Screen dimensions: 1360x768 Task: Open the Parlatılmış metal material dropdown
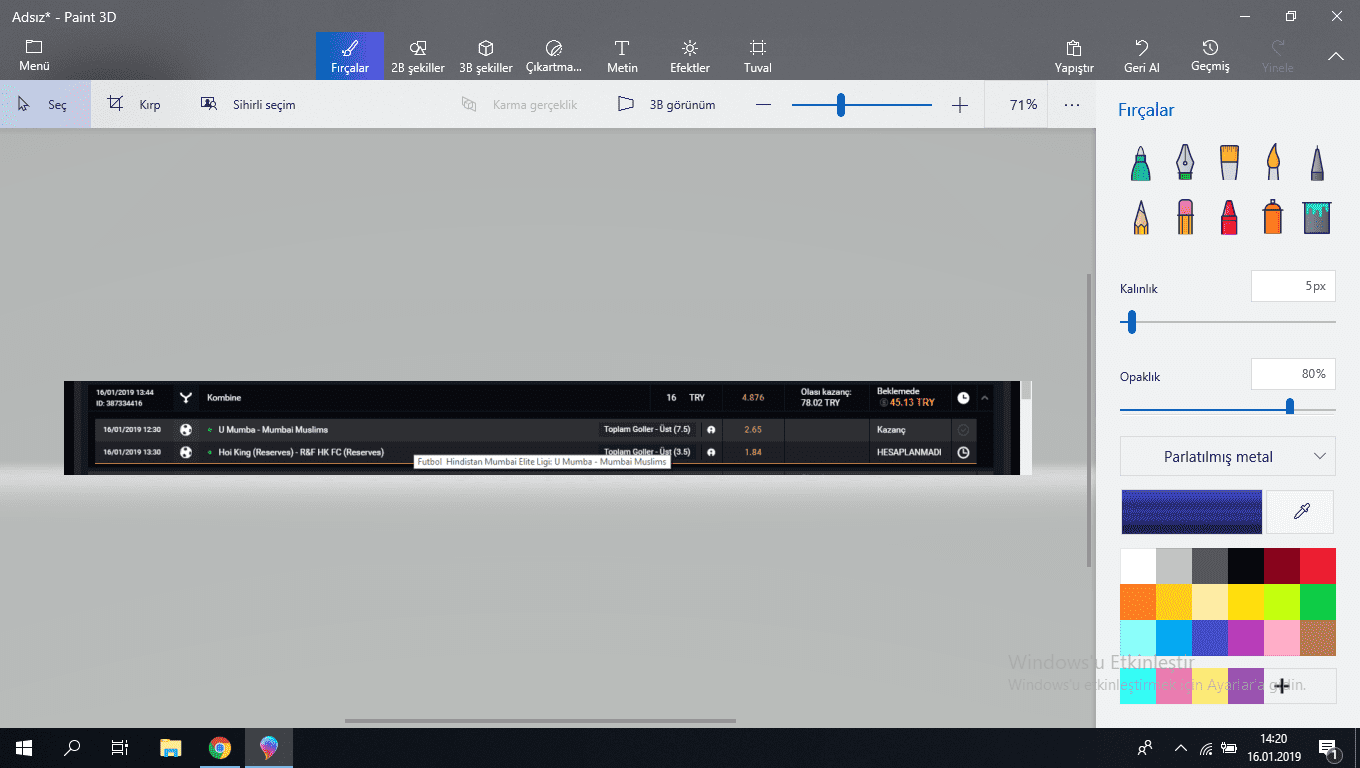tap(1228, 456)
